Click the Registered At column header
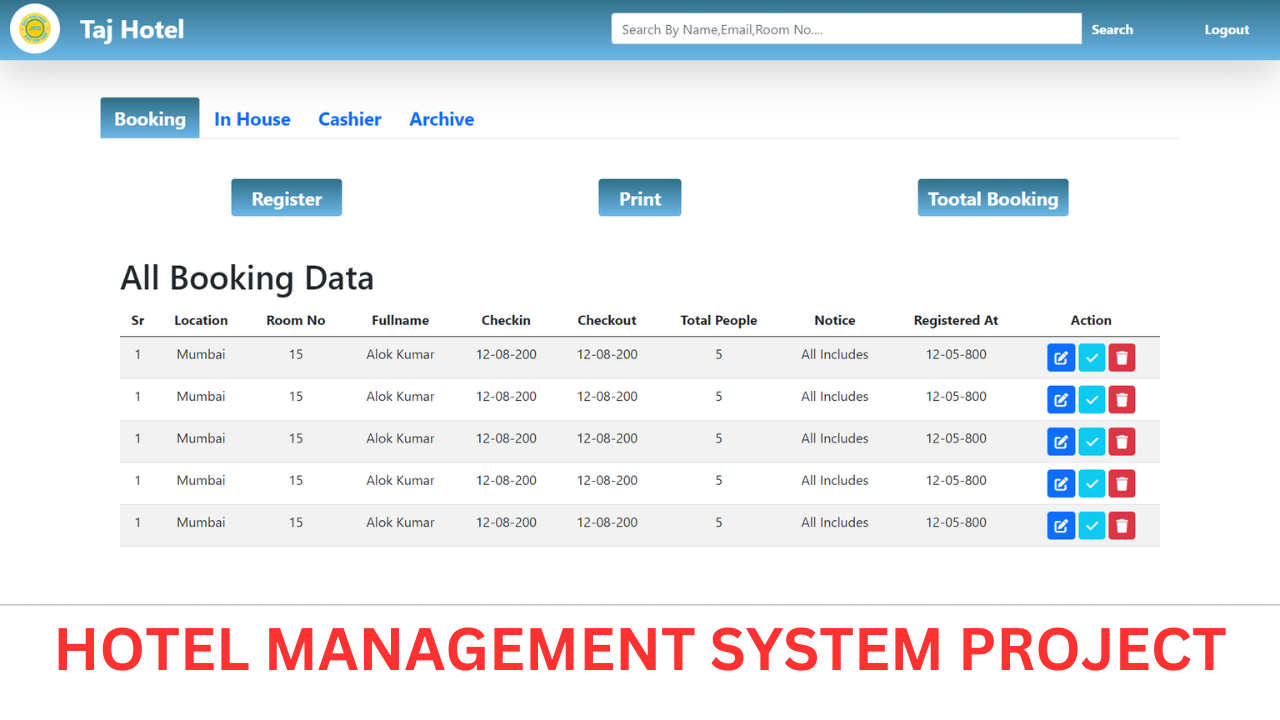The image size is (1280, 720). coord(956,320)
